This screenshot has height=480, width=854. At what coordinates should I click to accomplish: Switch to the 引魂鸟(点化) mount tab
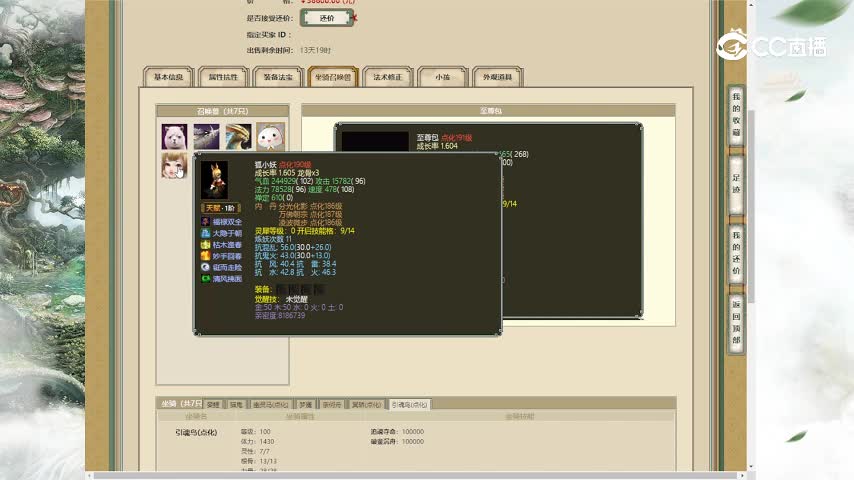tap(410, 405)
